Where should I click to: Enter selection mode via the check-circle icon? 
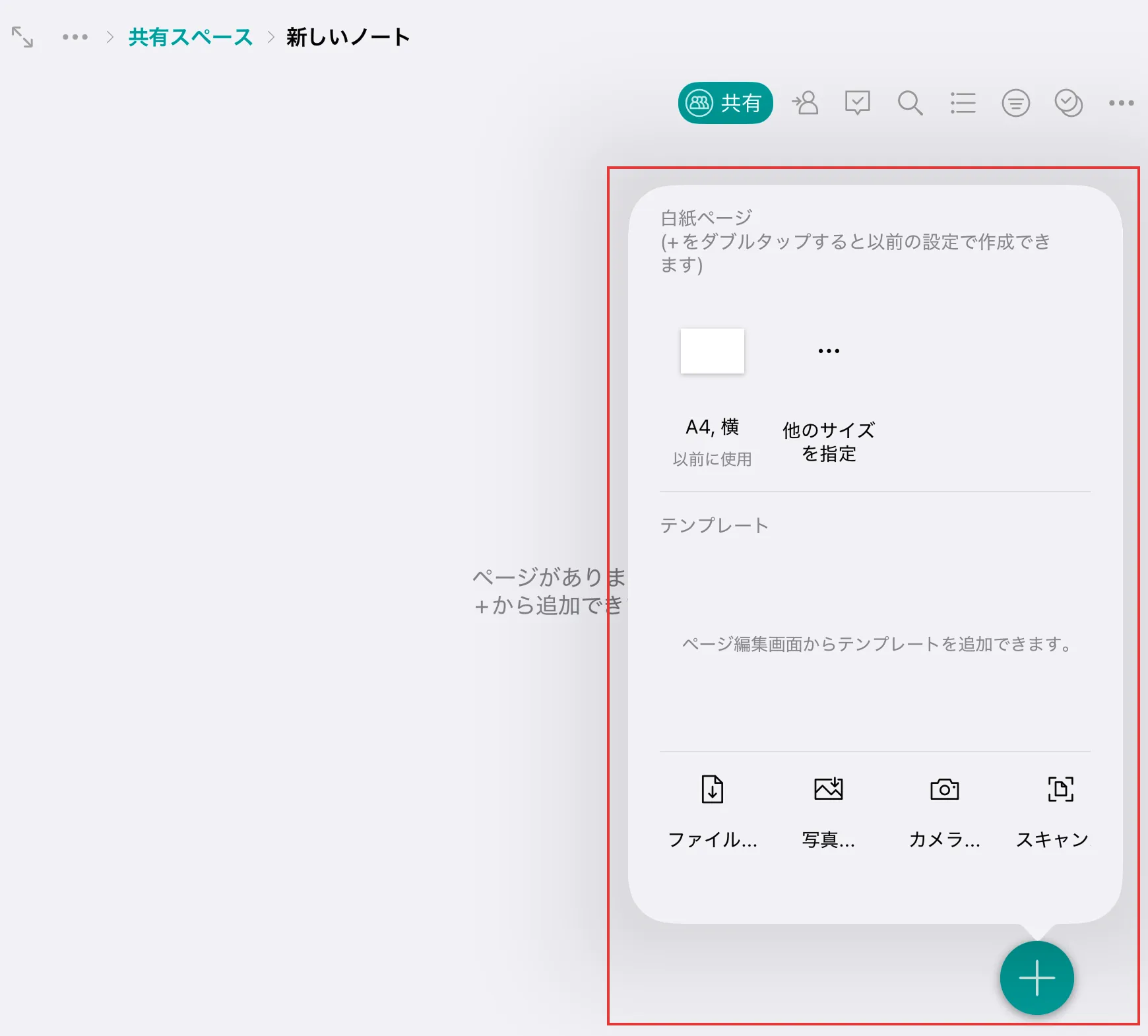(1068, 102)
